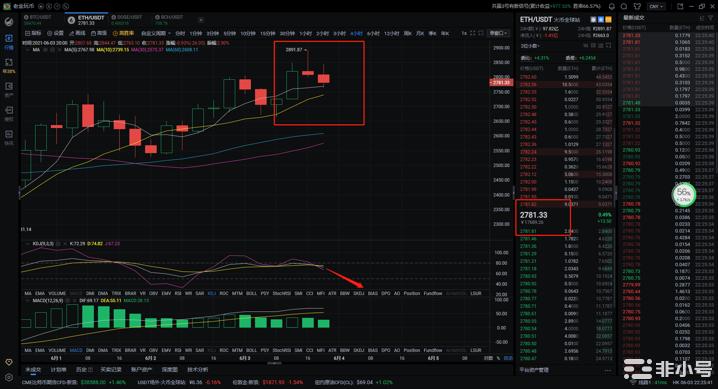This screenshot has width=718, height=389.
Task: Click the skin shirt icon in title bar
Action: 637,6
